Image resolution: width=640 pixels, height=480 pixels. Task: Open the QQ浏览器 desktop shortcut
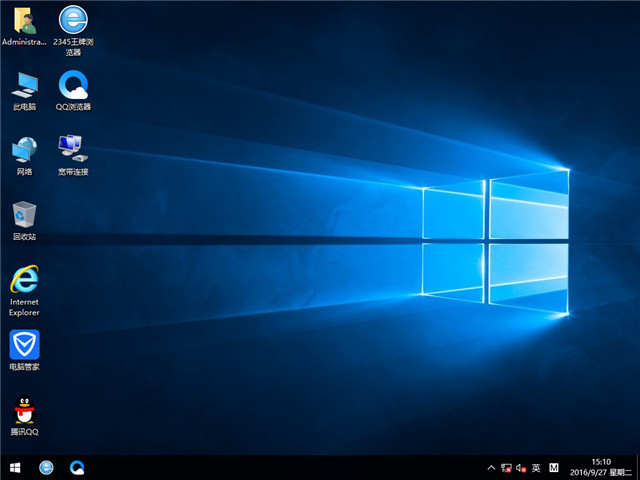tap(72, 84)
